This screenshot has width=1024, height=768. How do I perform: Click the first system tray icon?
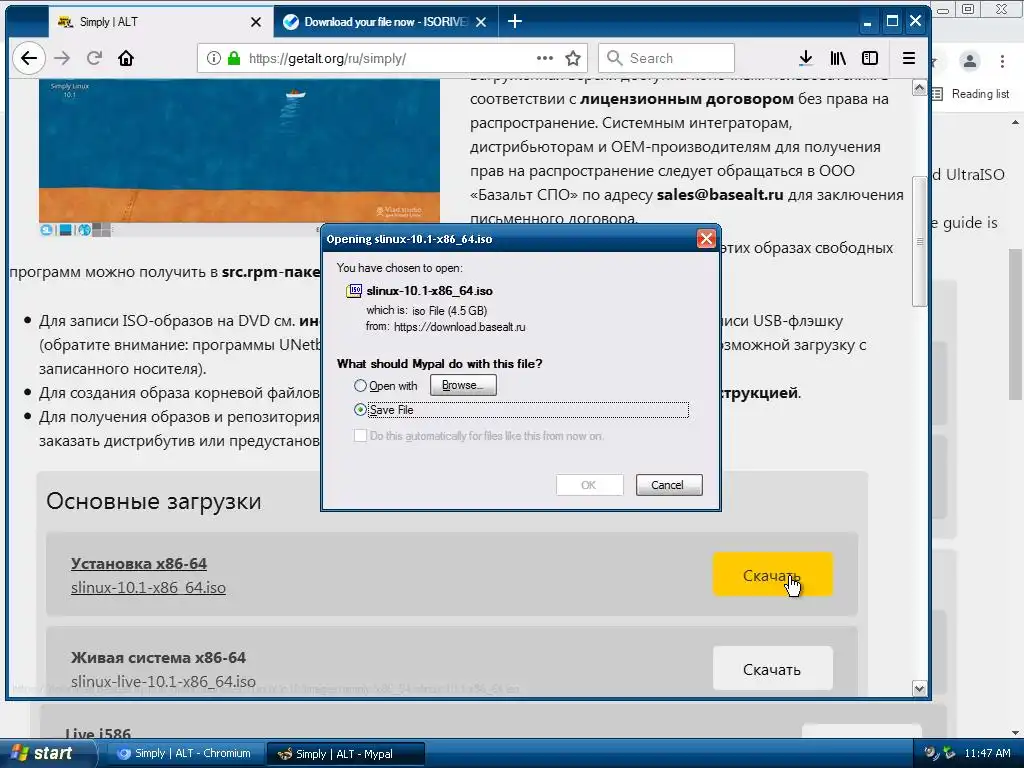931,753
